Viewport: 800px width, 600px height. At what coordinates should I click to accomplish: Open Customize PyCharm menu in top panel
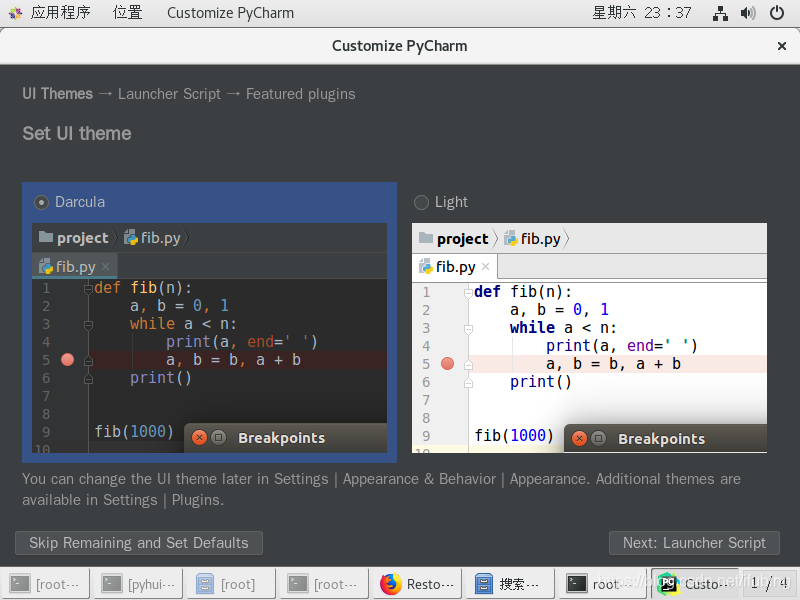click(x=230, y=12)
